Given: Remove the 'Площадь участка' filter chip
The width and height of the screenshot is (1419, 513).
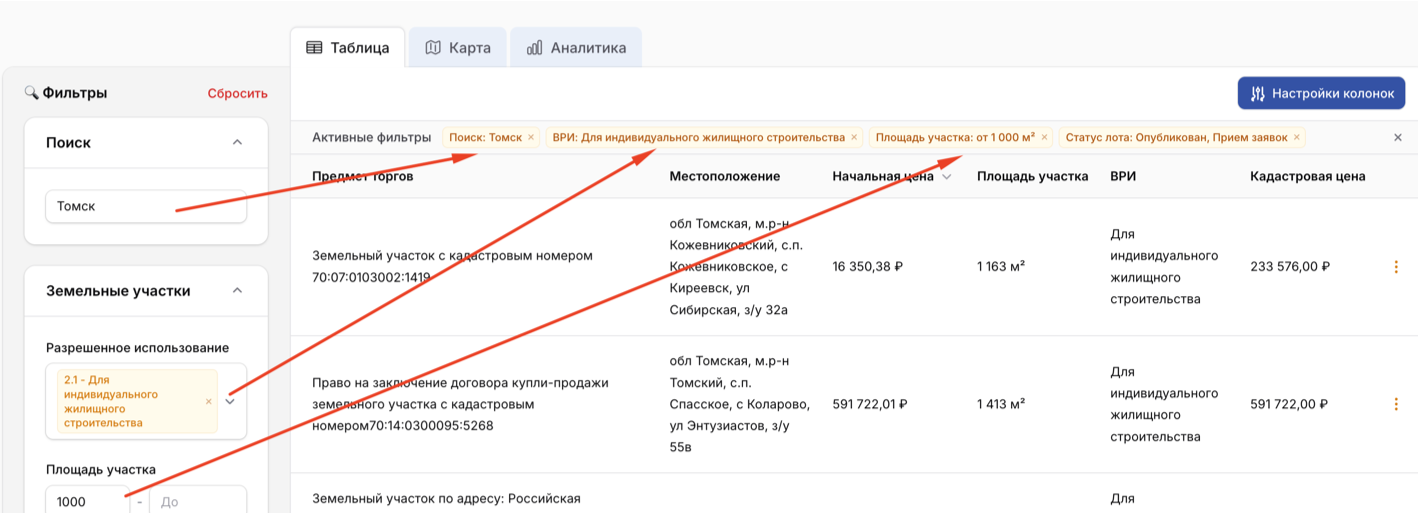Looking at the screenshot, I should pos(1045,138).
